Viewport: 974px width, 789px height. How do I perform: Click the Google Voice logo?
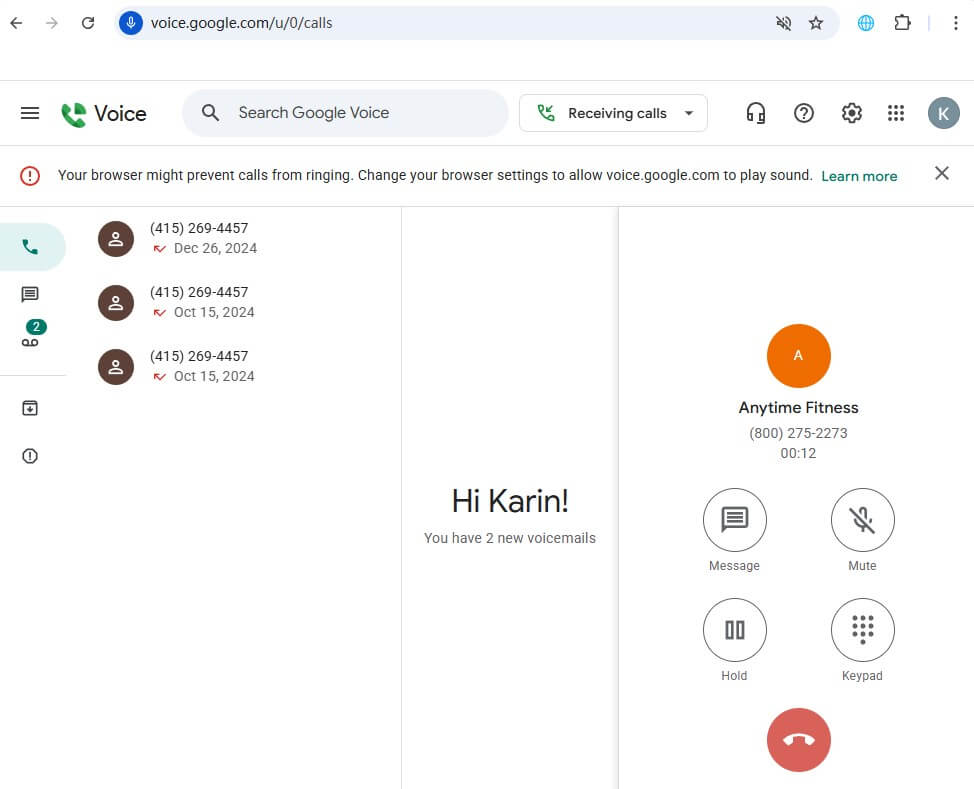[x=104, y=114]
